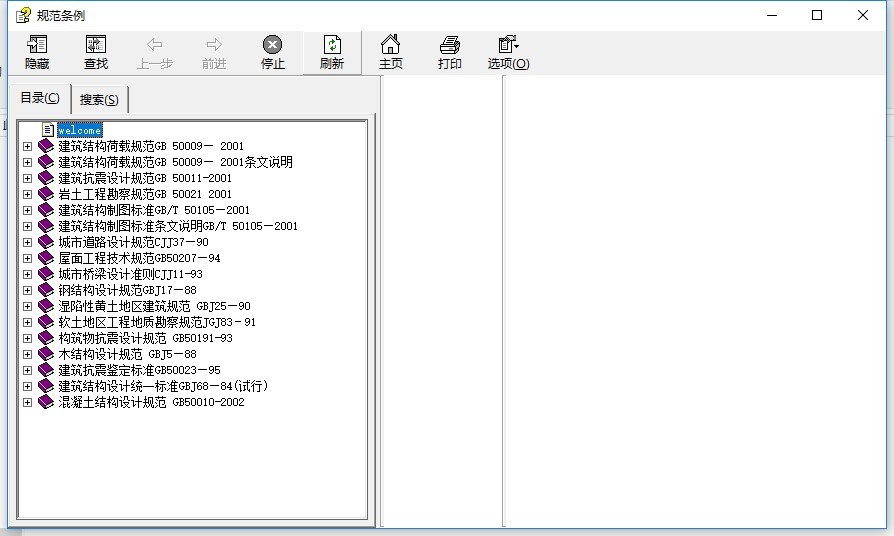Expand the 岩土工程勘察规范GB 50021 2001 node
The image size is (894, 536).
pos(27,194)
